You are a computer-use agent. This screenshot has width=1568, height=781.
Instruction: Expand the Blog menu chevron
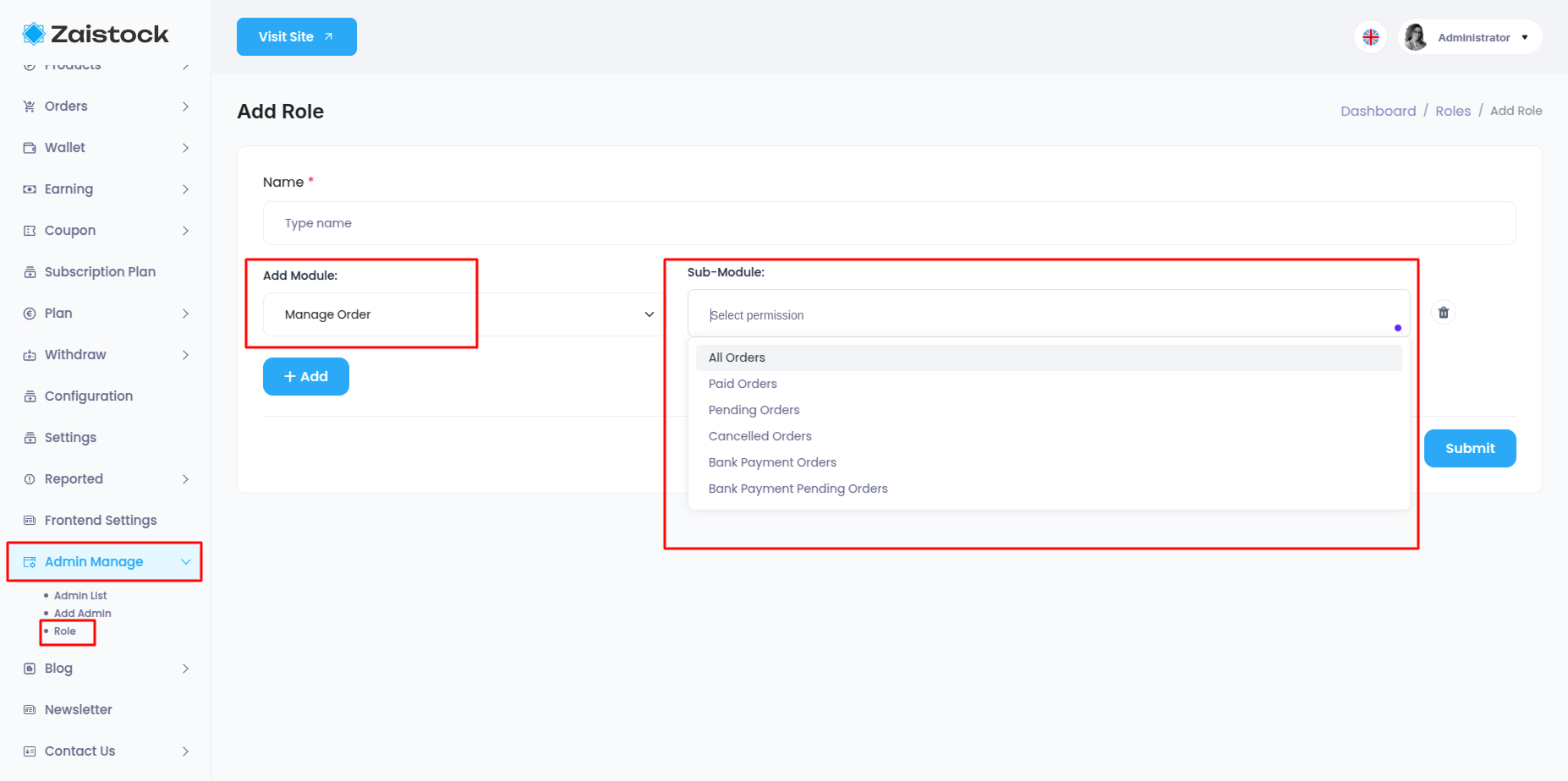click(x=185, y=669)
